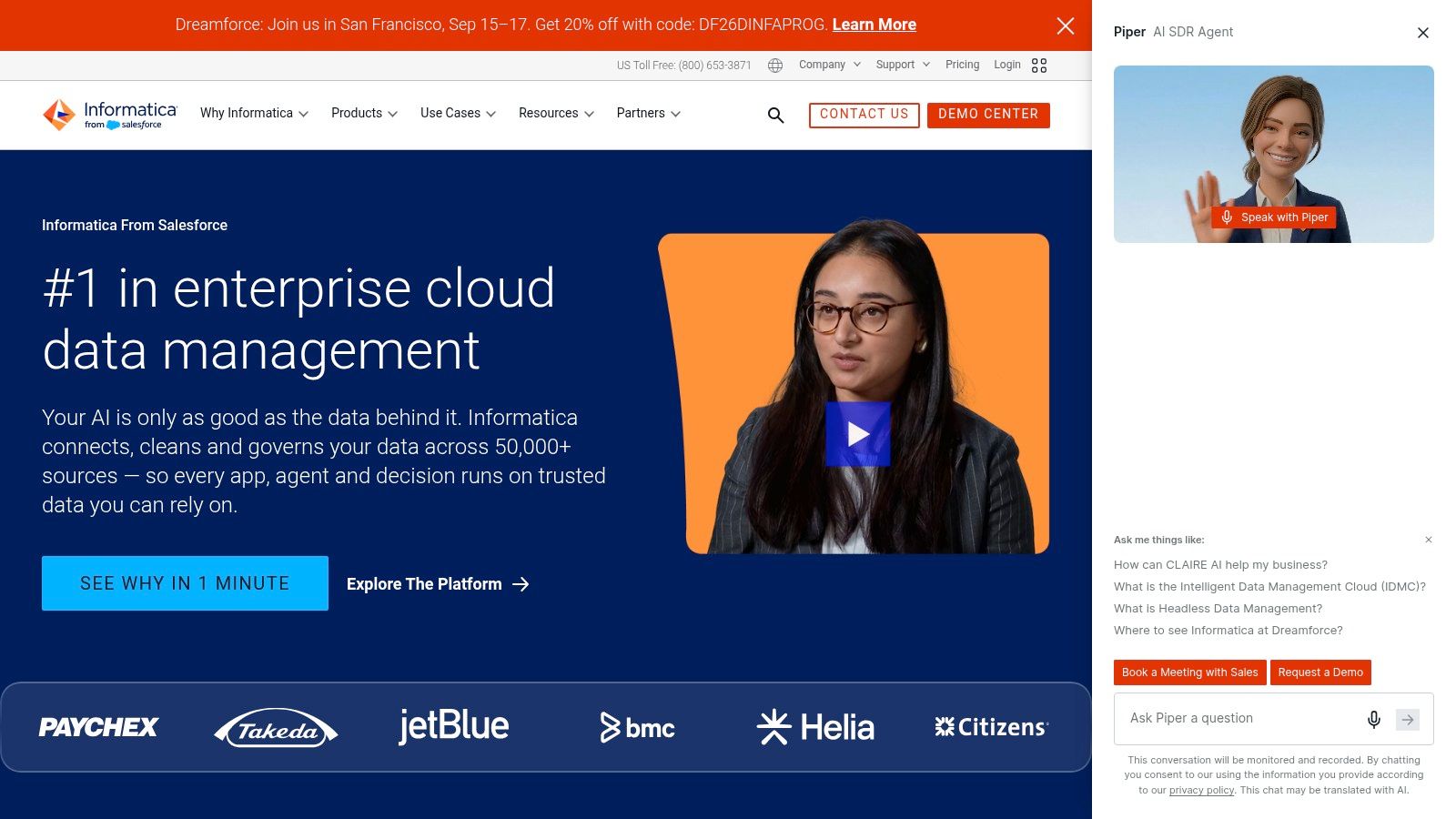This screenshot has height=819, width=1456.
Task: Open the apps grid icon beside Login
Action: click(x=1039, y=66)
